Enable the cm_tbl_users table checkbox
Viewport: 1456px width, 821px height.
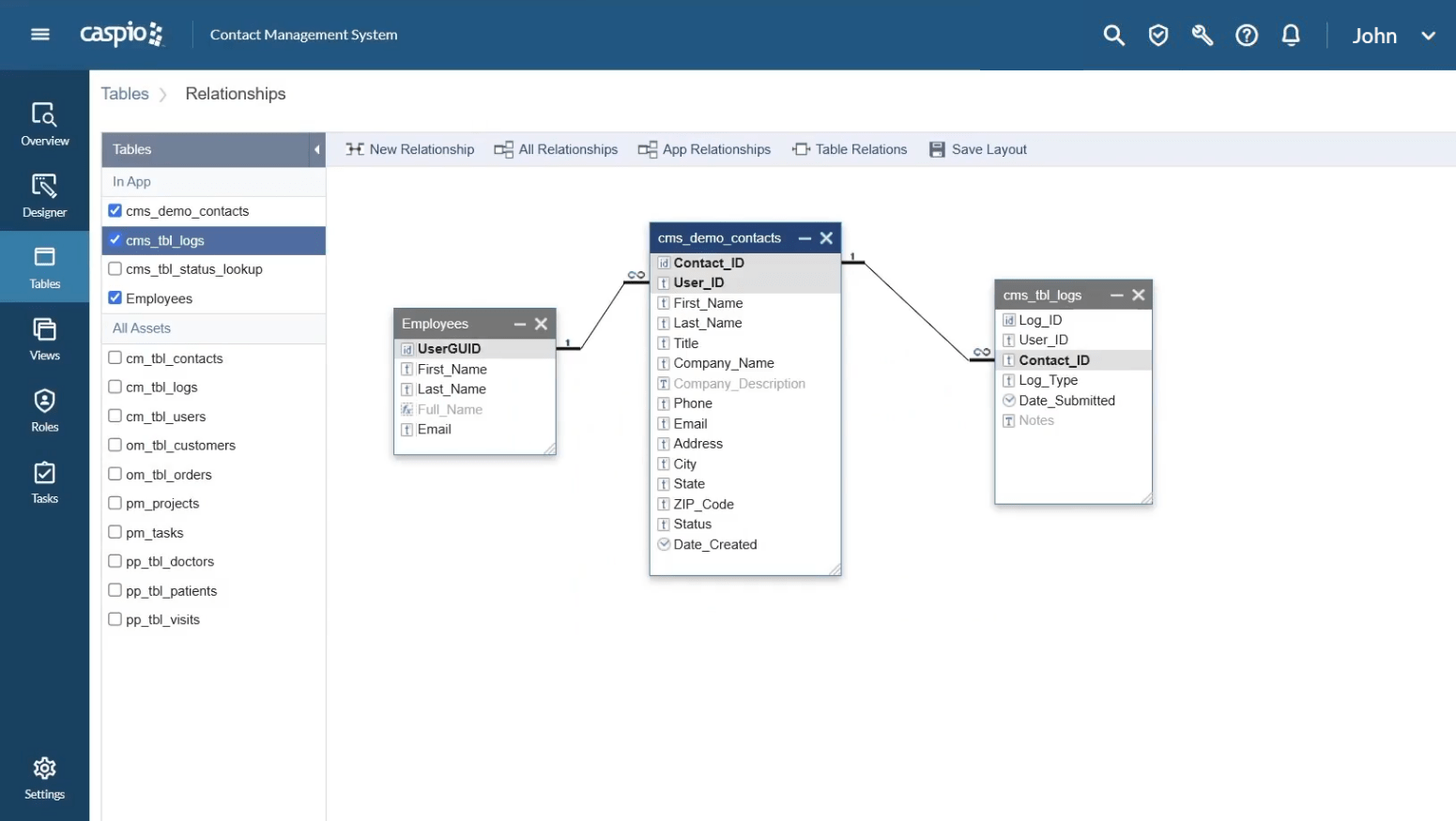point(114,416)
